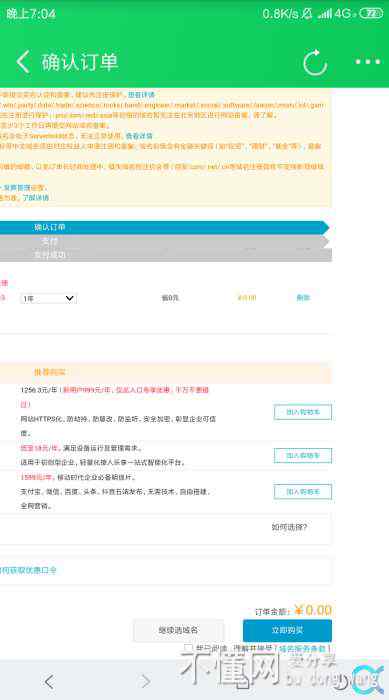The image size is (389, 700).
Task: Open the 如何获取优惠口令 link
Action: [x=28, y=570]
